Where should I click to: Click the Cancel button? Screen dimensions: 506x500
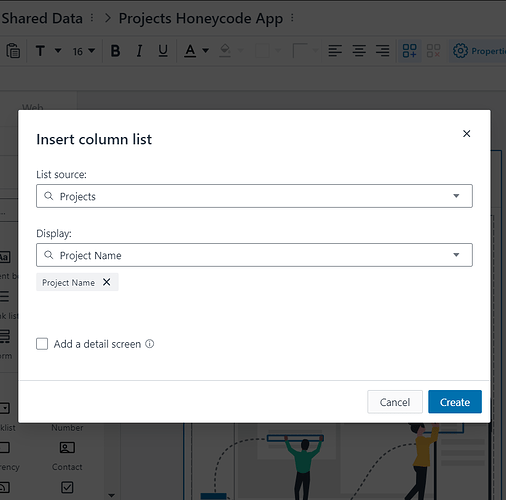(395, 402)
